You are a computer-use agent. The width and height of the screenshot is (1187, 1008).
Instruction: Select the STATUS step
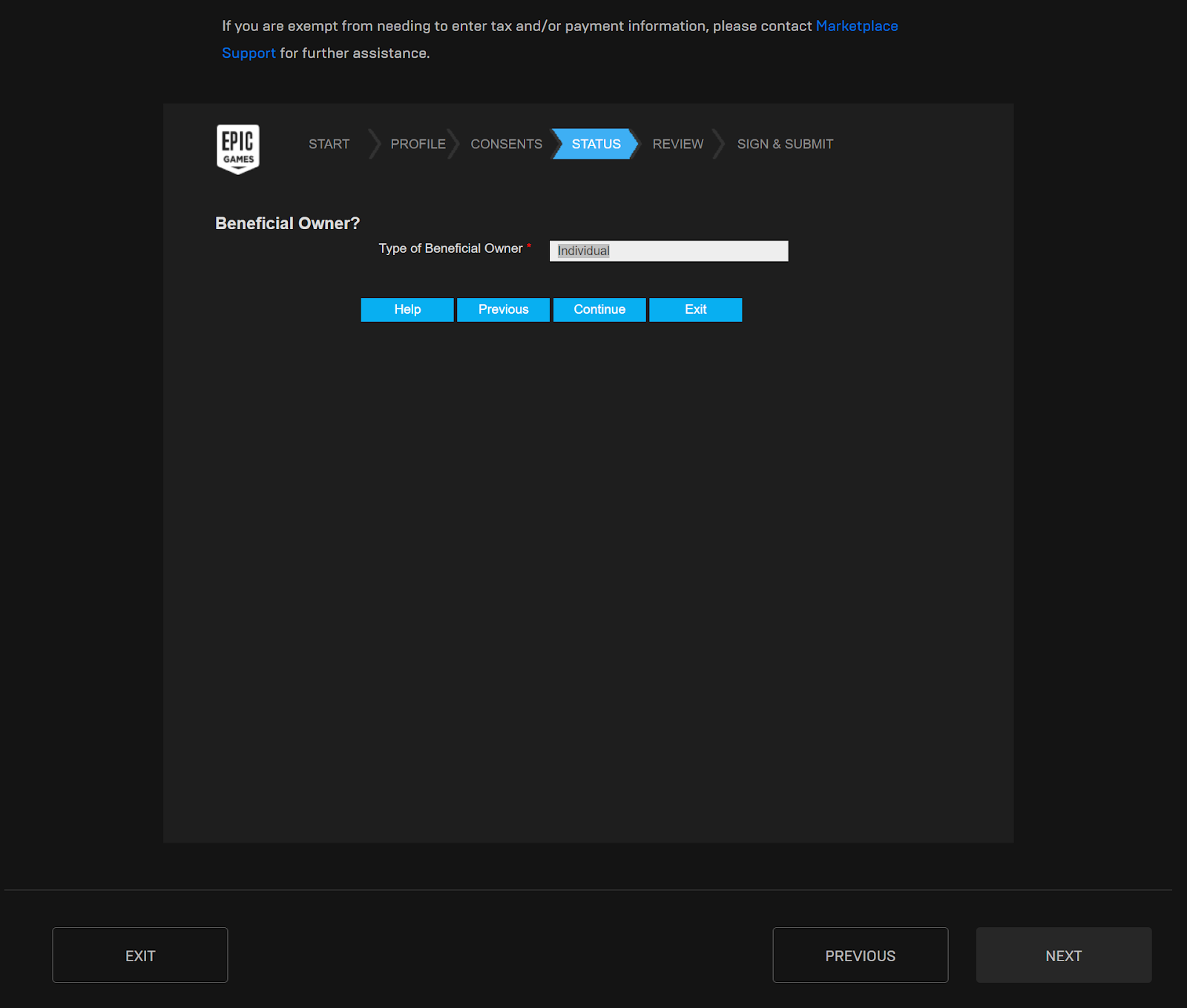click(x=596, y=144)
